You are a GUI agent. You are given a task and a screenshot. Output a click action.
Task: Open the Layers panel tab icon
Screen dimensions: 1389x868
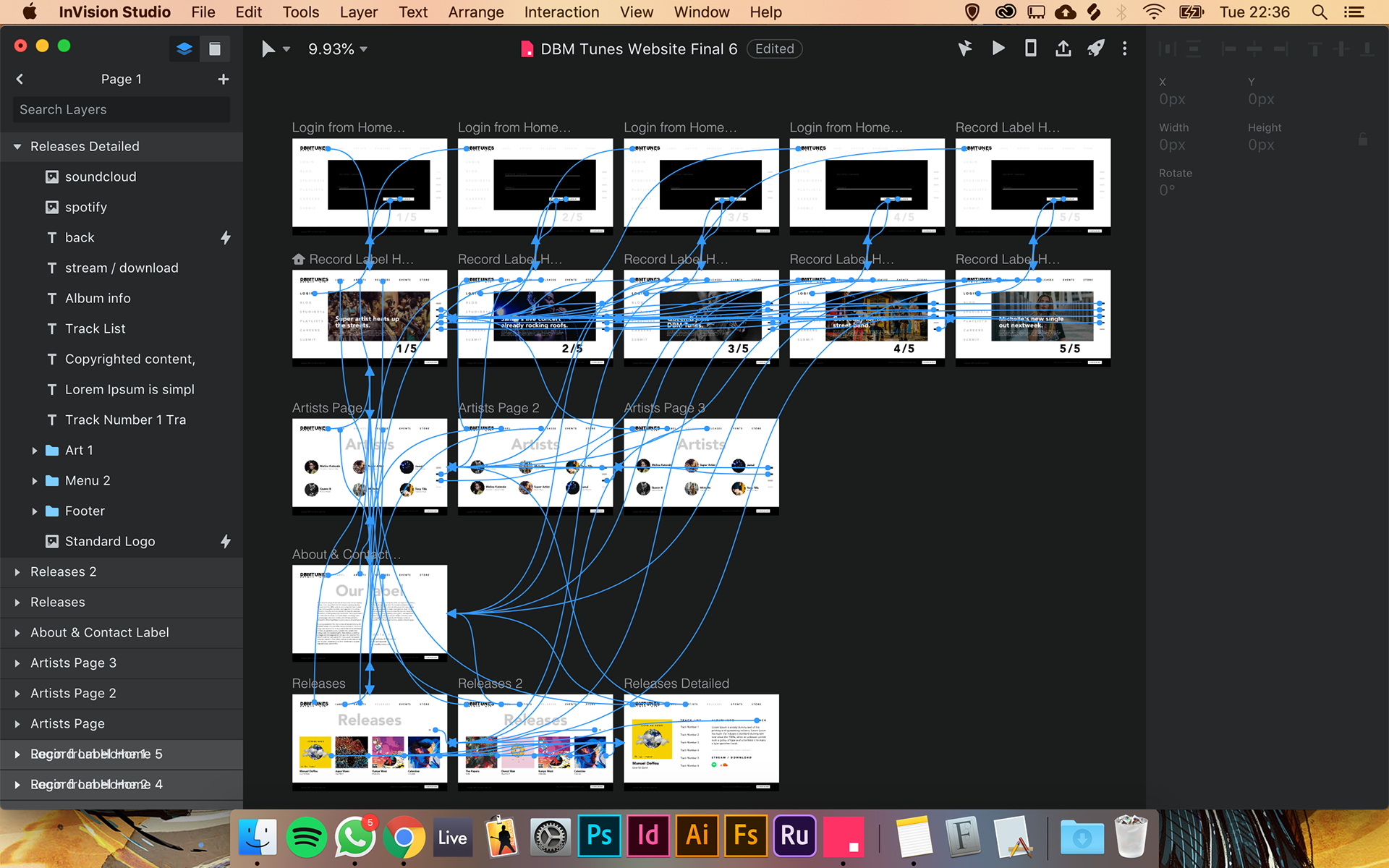[184, 48]
